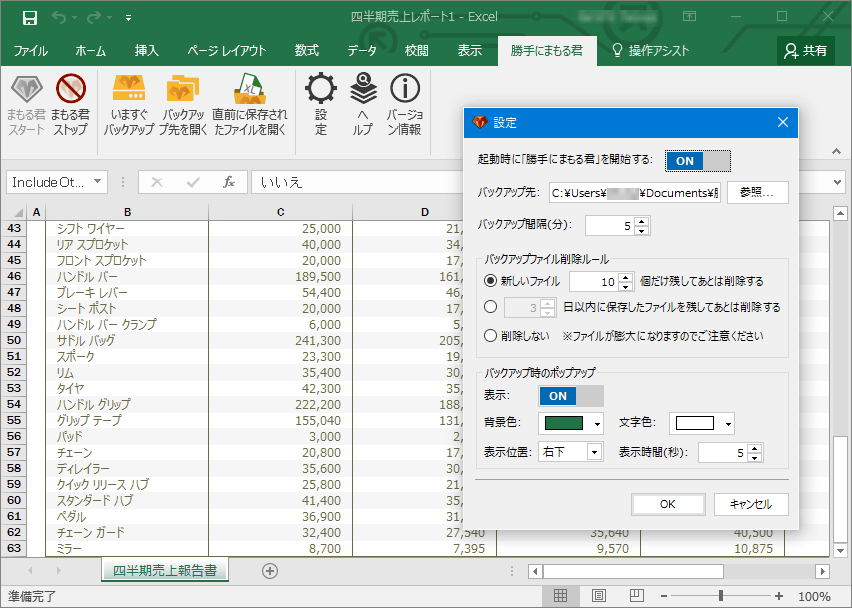Select the 削除しない radio button
The image size is (852, 608).
(490, 336)
